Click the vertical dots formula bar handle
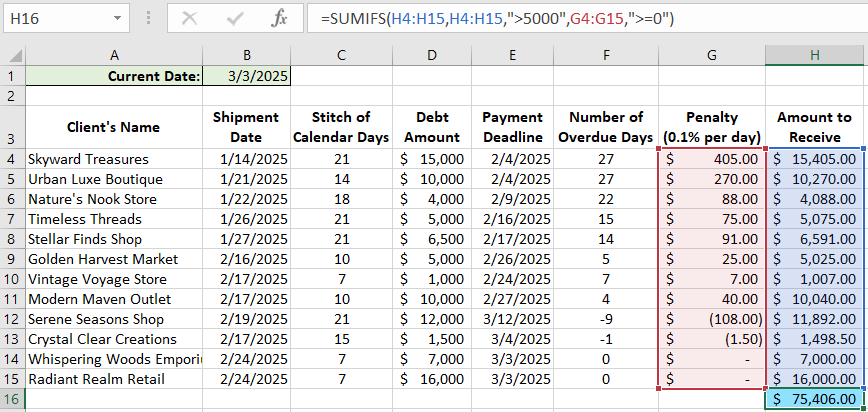Image resolution: width=868 pixels, height=412 pixels. click(148, 18)
